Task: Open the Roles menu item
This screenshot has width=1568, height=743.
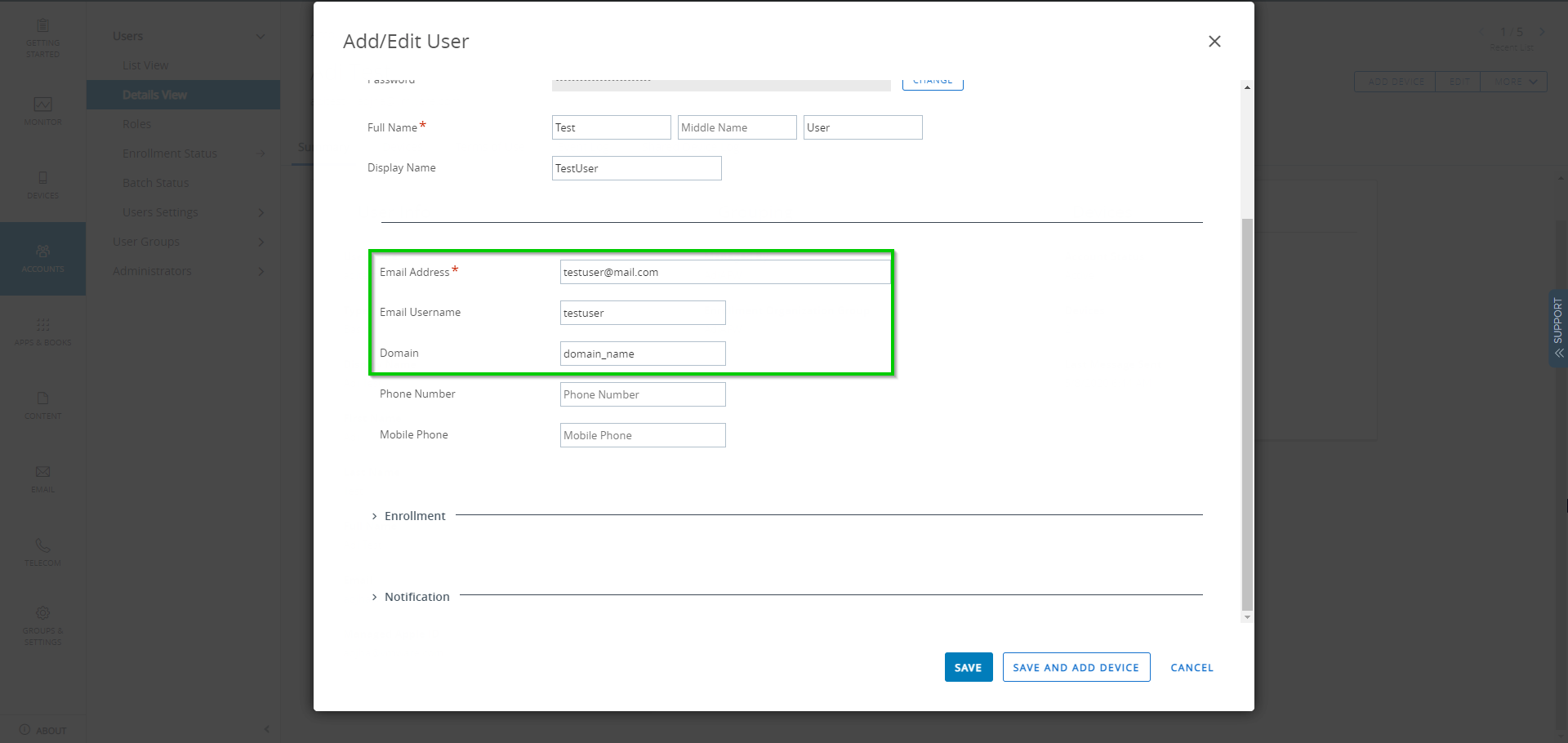Action: point(136,124)
